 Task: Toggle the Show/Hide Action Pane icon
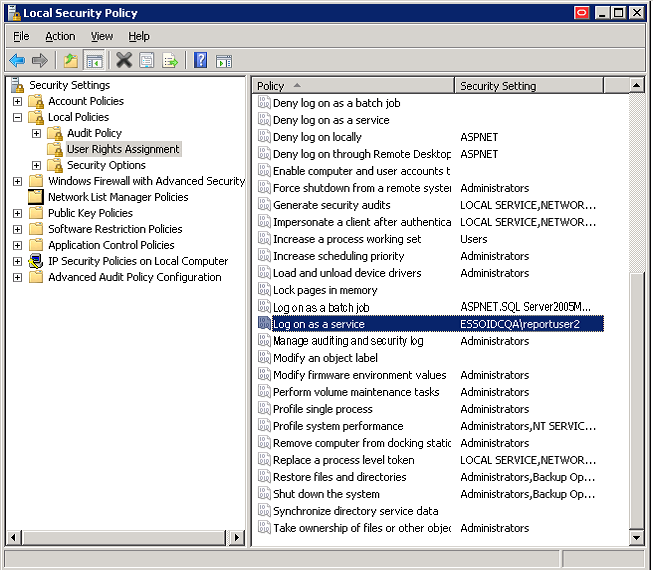[x=224, y=61]
